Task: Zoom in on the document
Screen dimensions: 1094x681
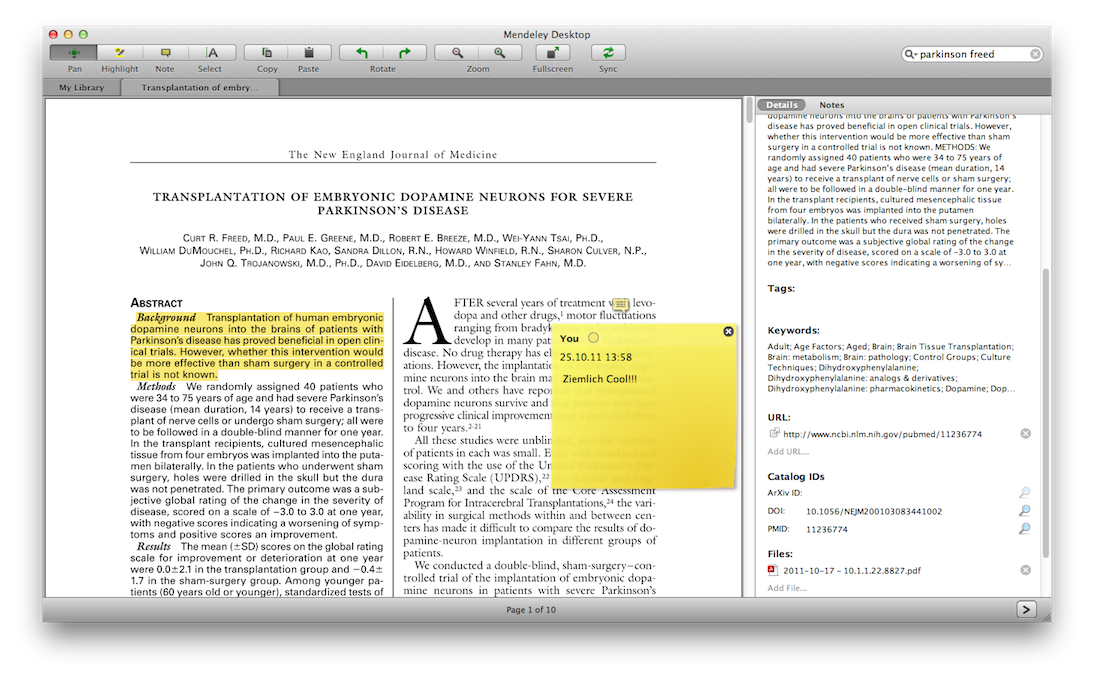Action: (x=500, y=52)
